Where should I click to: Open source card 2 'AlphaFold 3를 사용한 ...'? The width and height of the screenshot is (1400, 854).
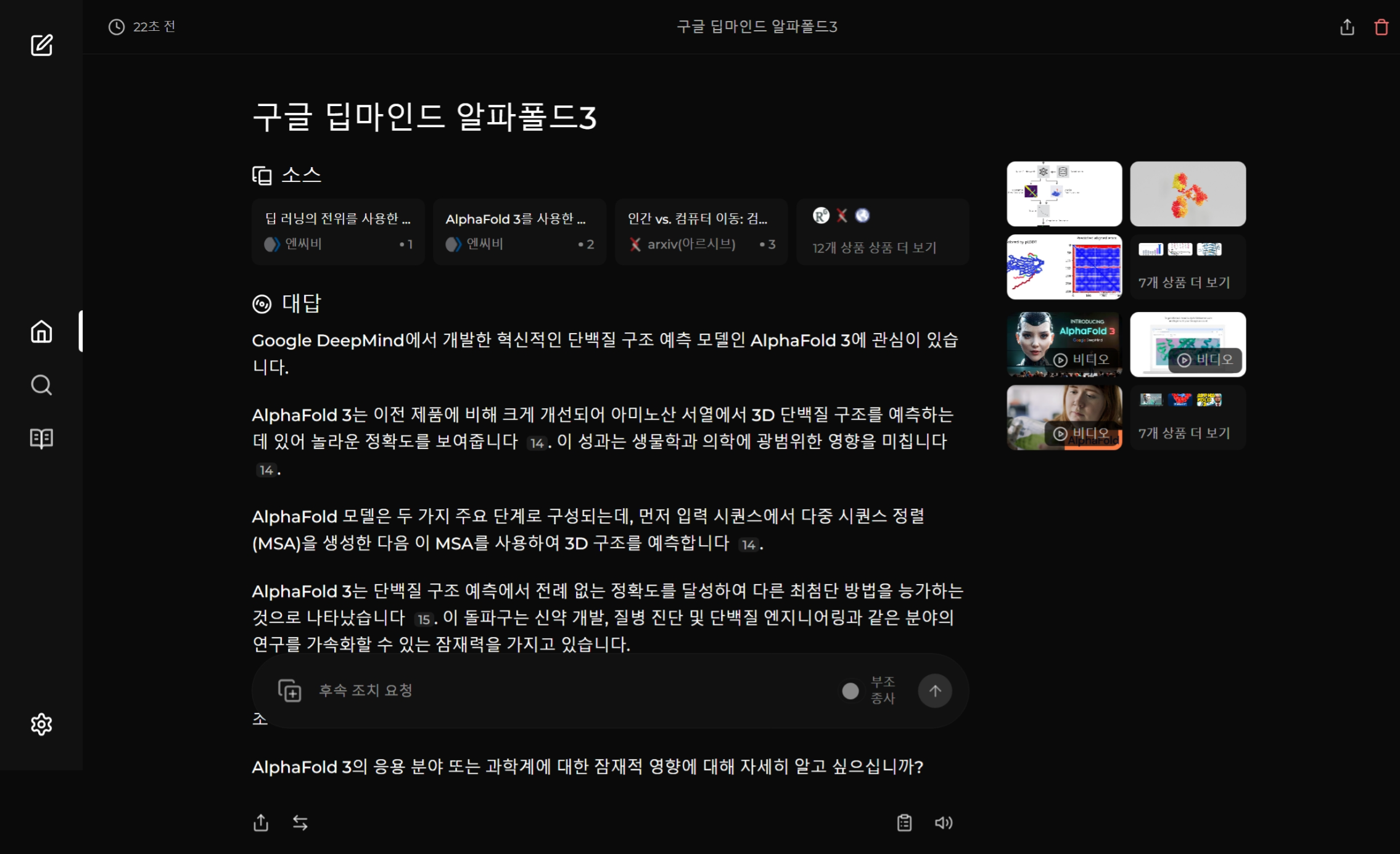click(519, 231)
